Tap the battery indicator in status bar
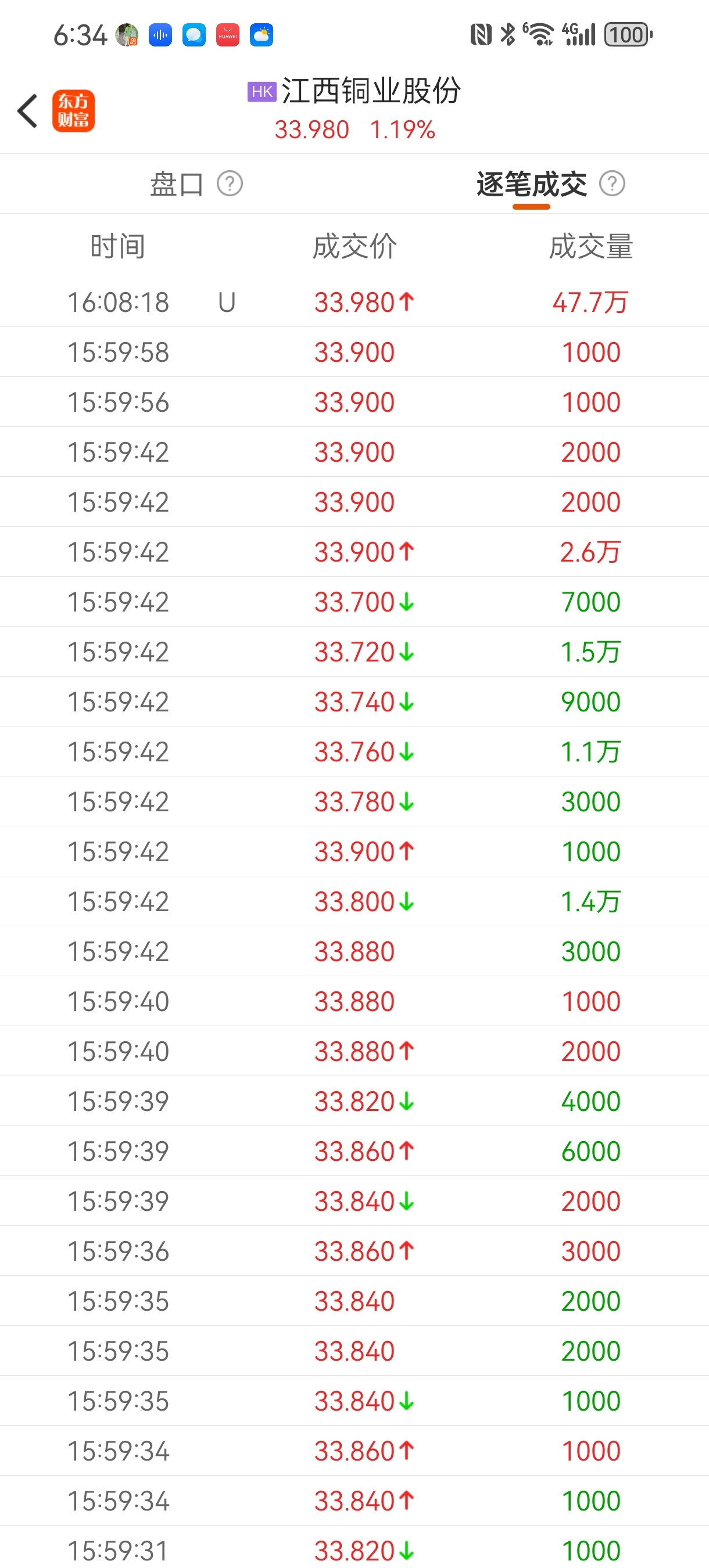 click(628, 35)
